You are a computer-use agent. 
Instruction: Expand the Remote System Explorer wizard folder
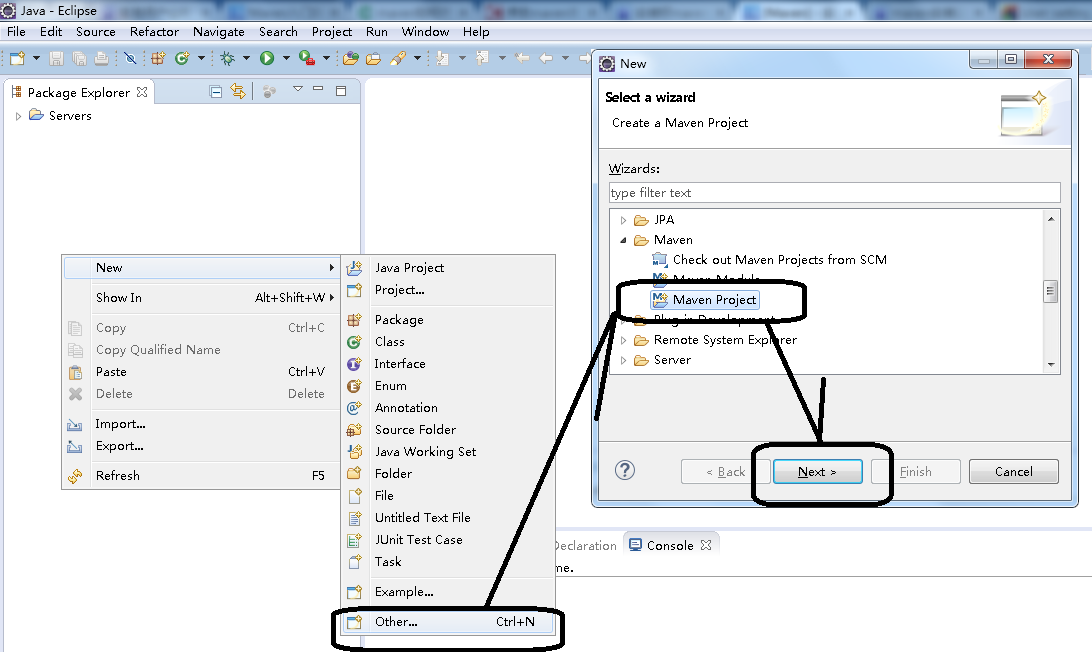(623, 341)
